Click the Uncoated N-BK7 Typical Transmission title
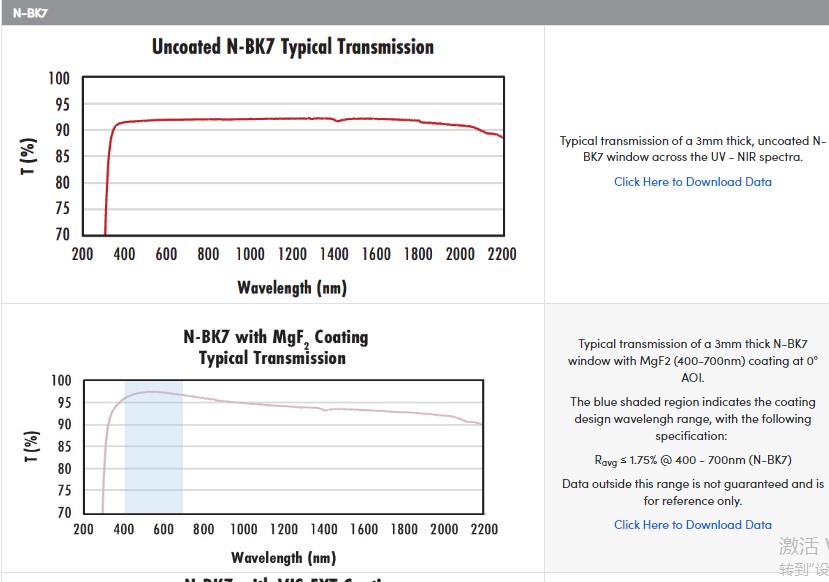The width and height of the screenshot is (829, 582). [293, 47]
